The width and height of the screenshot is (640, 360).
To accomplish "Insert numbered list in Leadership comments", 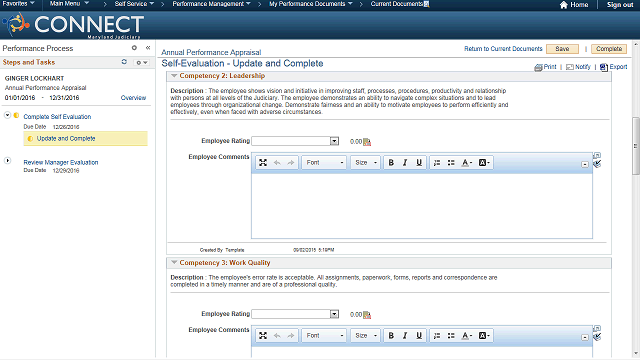I will click(x=437, y=162).
